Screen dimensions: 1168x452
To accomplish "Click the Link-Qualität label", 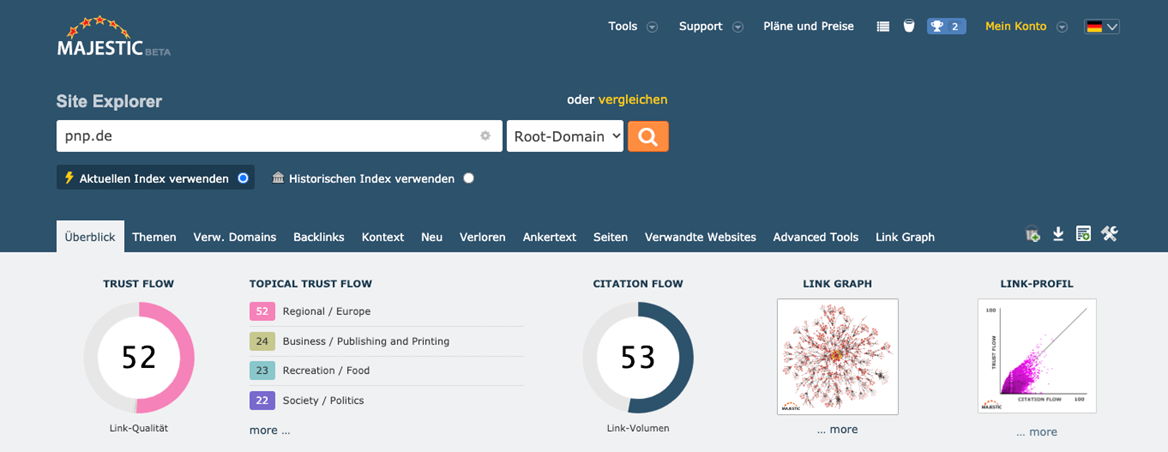I will tap(139, 428).
